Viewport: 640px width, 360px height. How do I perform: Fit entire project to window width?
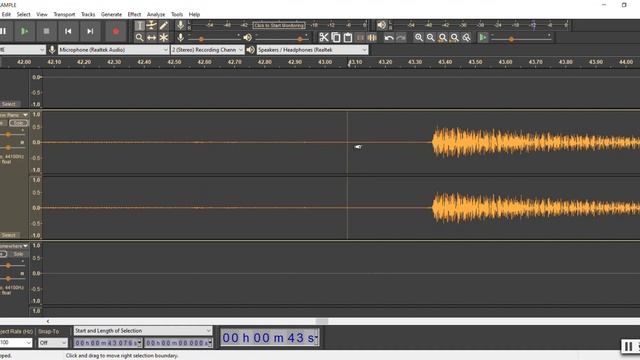tap(454, 38)
